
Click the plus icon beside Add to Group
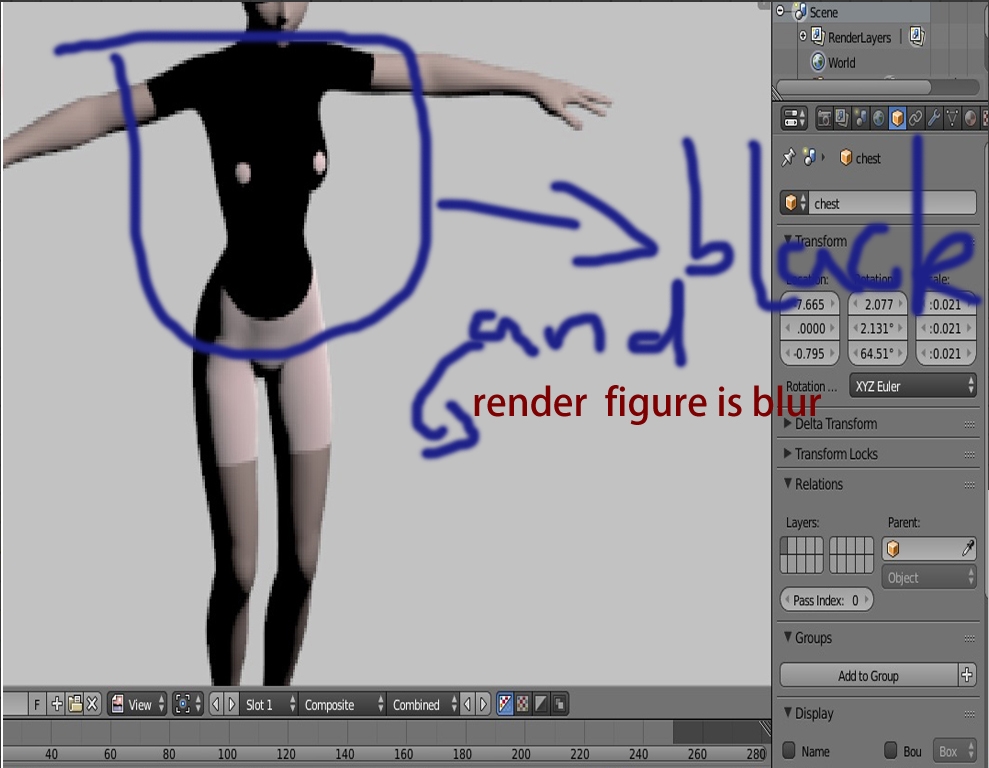[x=966, y=676]
